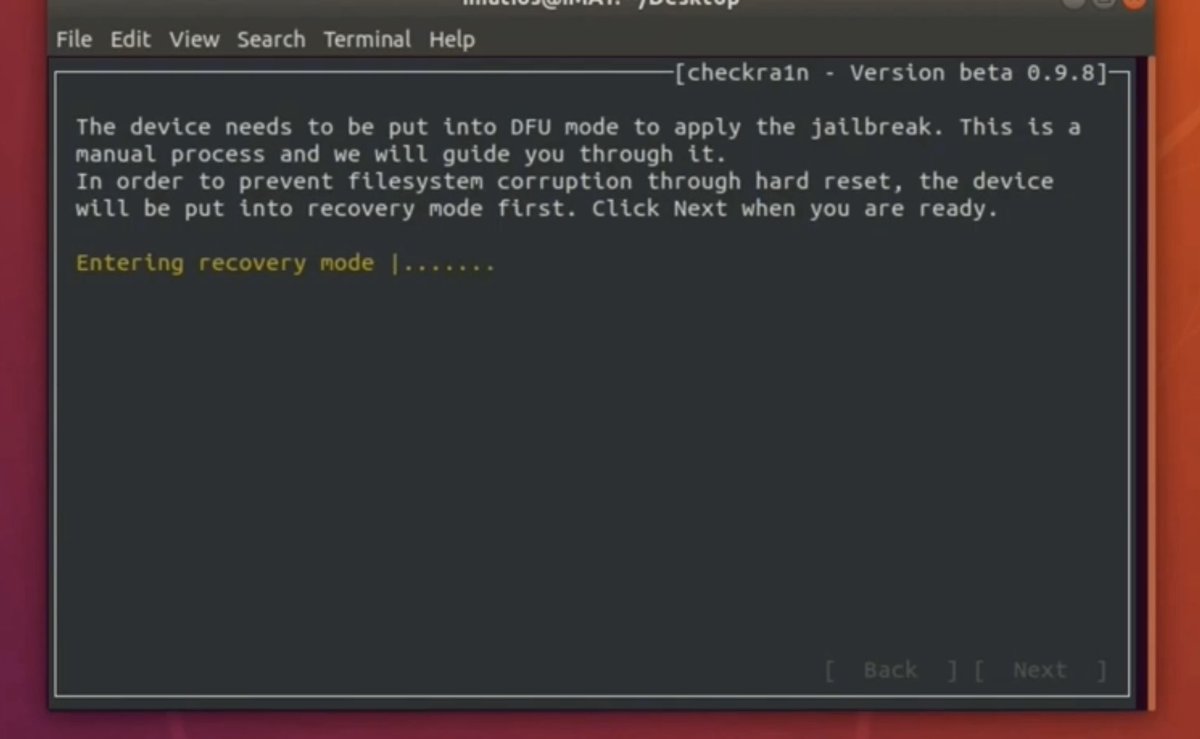The height and width of the screenshot is (739, 1200).
Task: Click the checkra1n Version beta 0.9.8 title
Action: click(892, 73)
